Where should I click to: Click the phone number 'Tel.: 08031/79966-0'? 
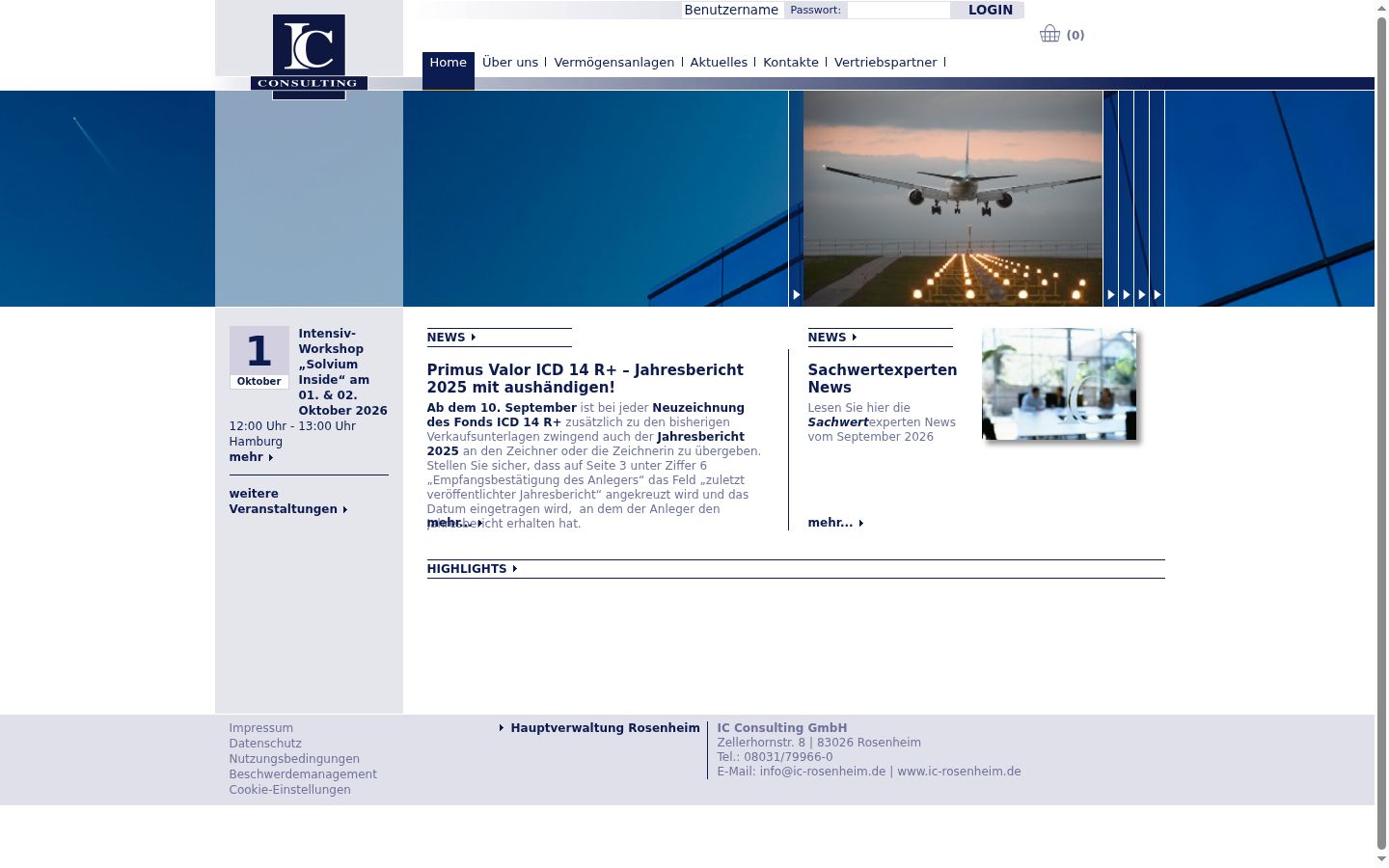point(775,757)
